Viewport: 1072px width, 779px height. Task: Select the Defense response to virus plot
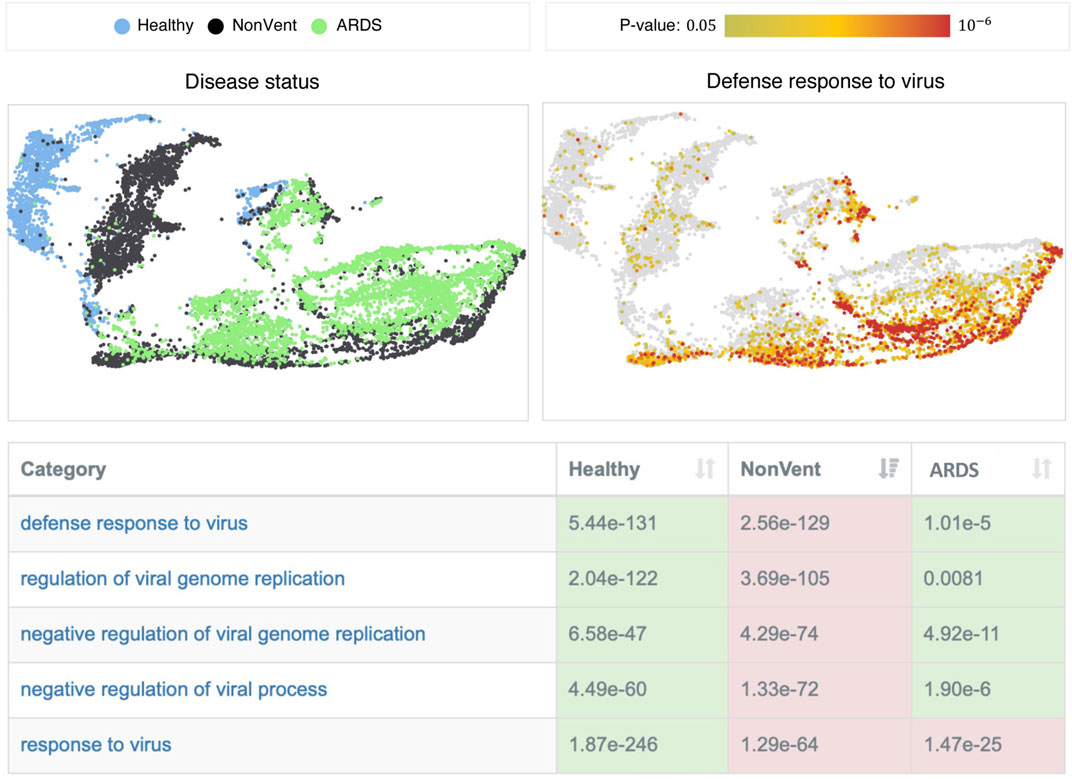tap(804, 261)
